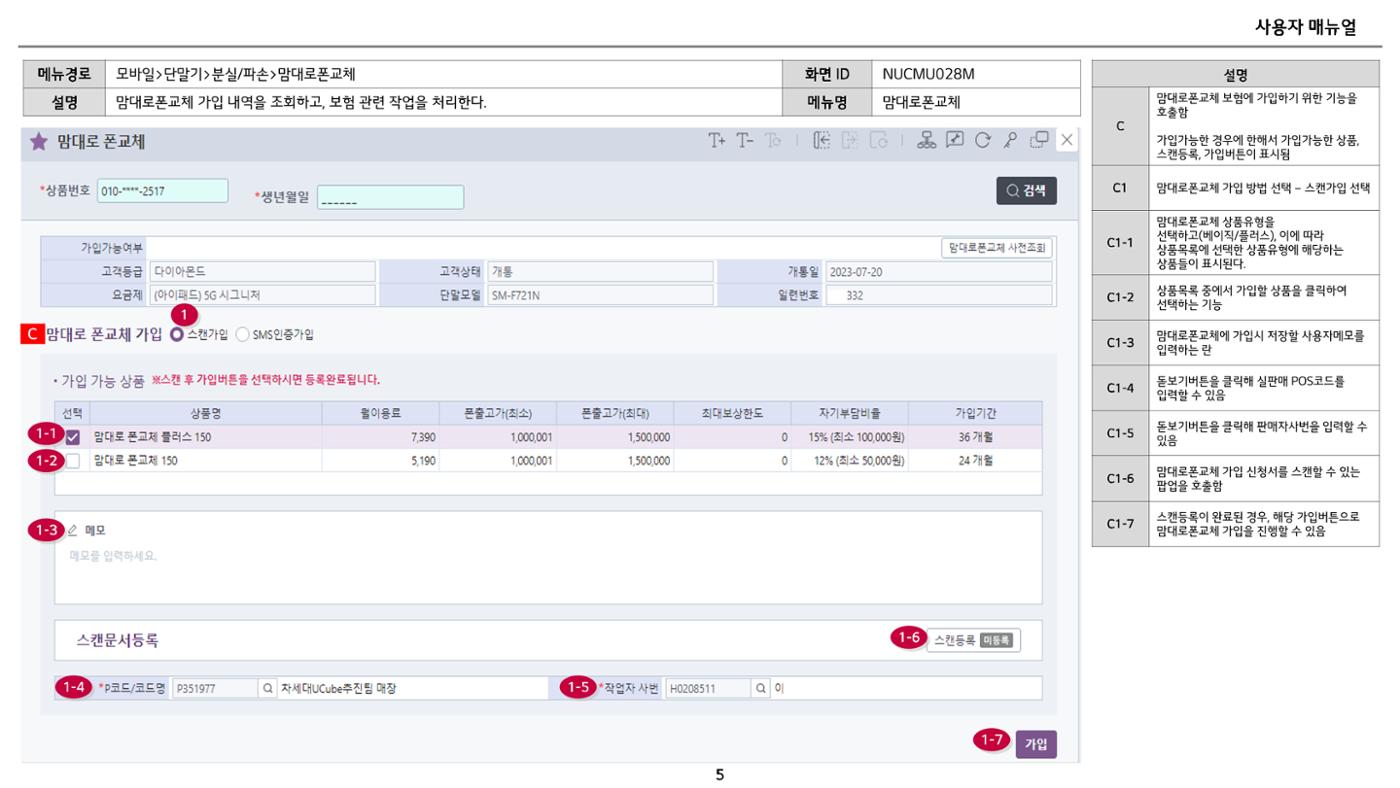The height and width of the screenshot is (788, 1400).
Task: Select the SMS인증가입 radio button
Action: (x=243, y=335)
